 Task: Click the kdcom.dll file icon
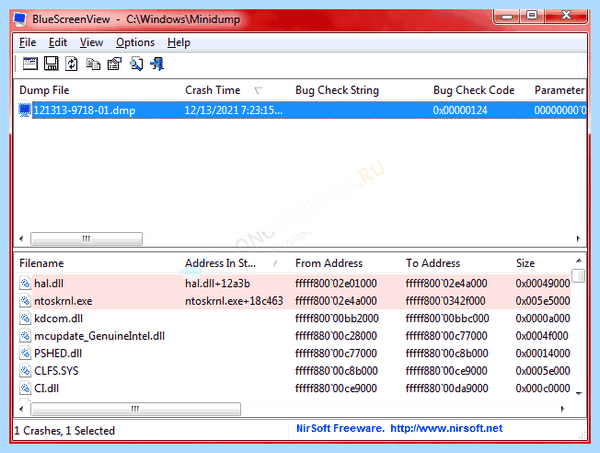pyautogui.click(x=25, y=318)
